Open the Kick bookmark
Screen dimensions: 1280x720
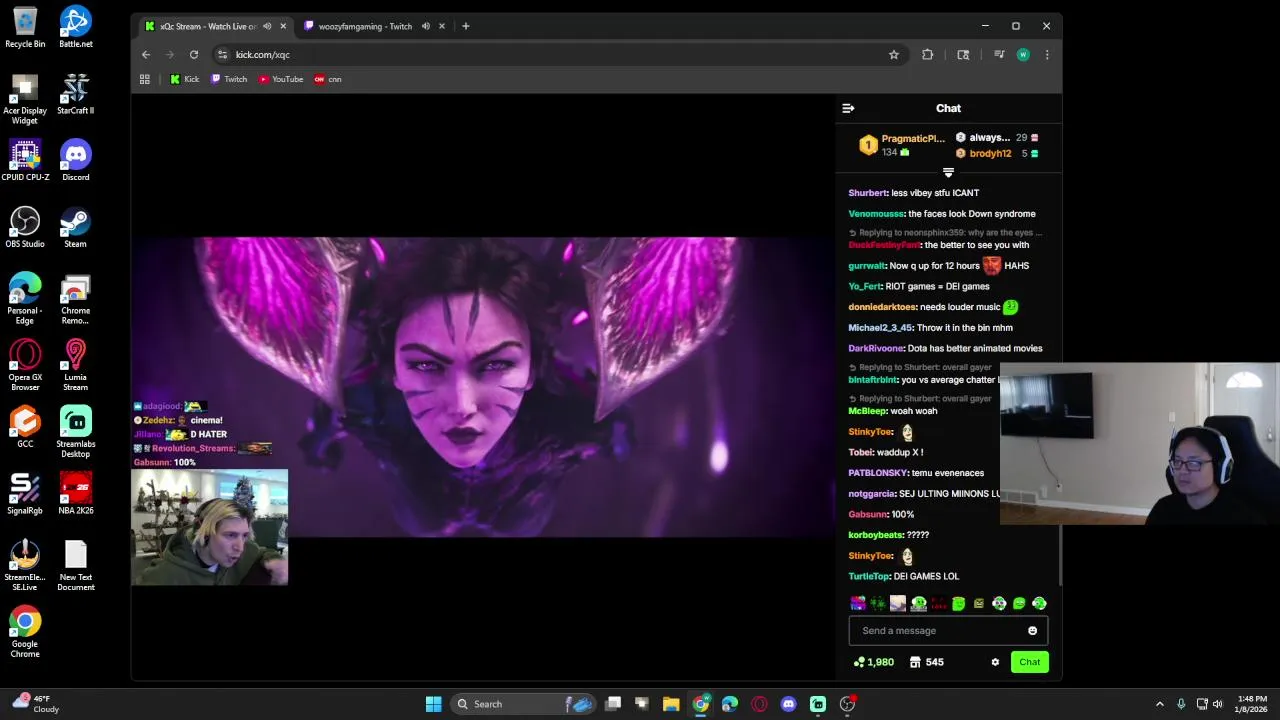[184, 79]
